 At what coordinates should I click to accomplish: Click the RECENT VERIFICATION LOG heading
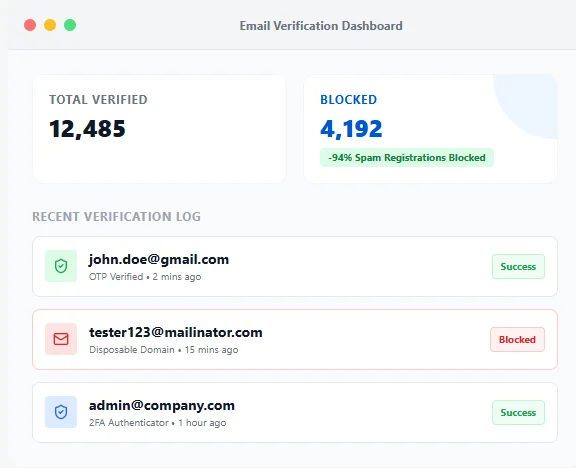[116, 216]
